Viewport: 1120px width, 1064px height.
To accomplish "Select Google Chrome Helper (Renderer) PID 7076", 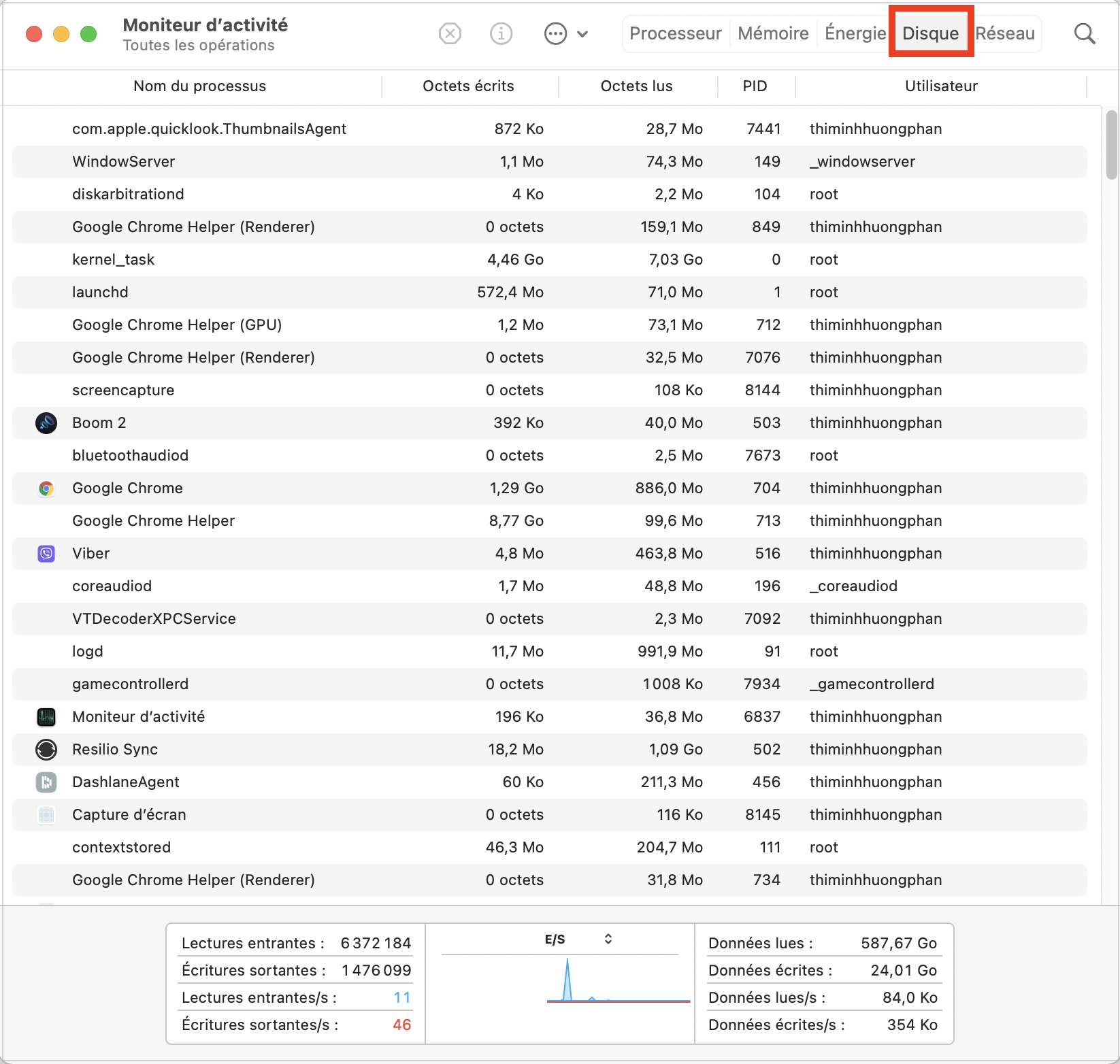I will (550, 358).
